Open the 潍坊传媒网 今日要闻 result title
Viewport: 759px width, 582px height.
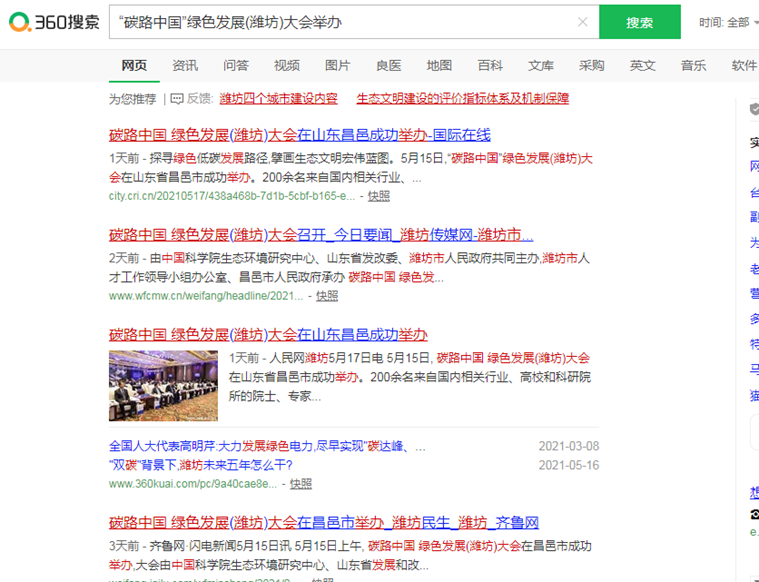tap(321, 235)
